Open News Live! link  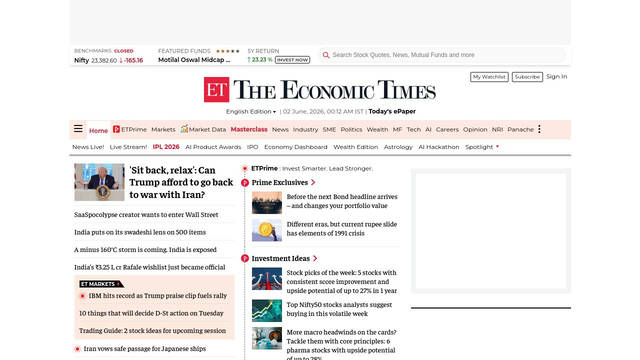point(88,147)
